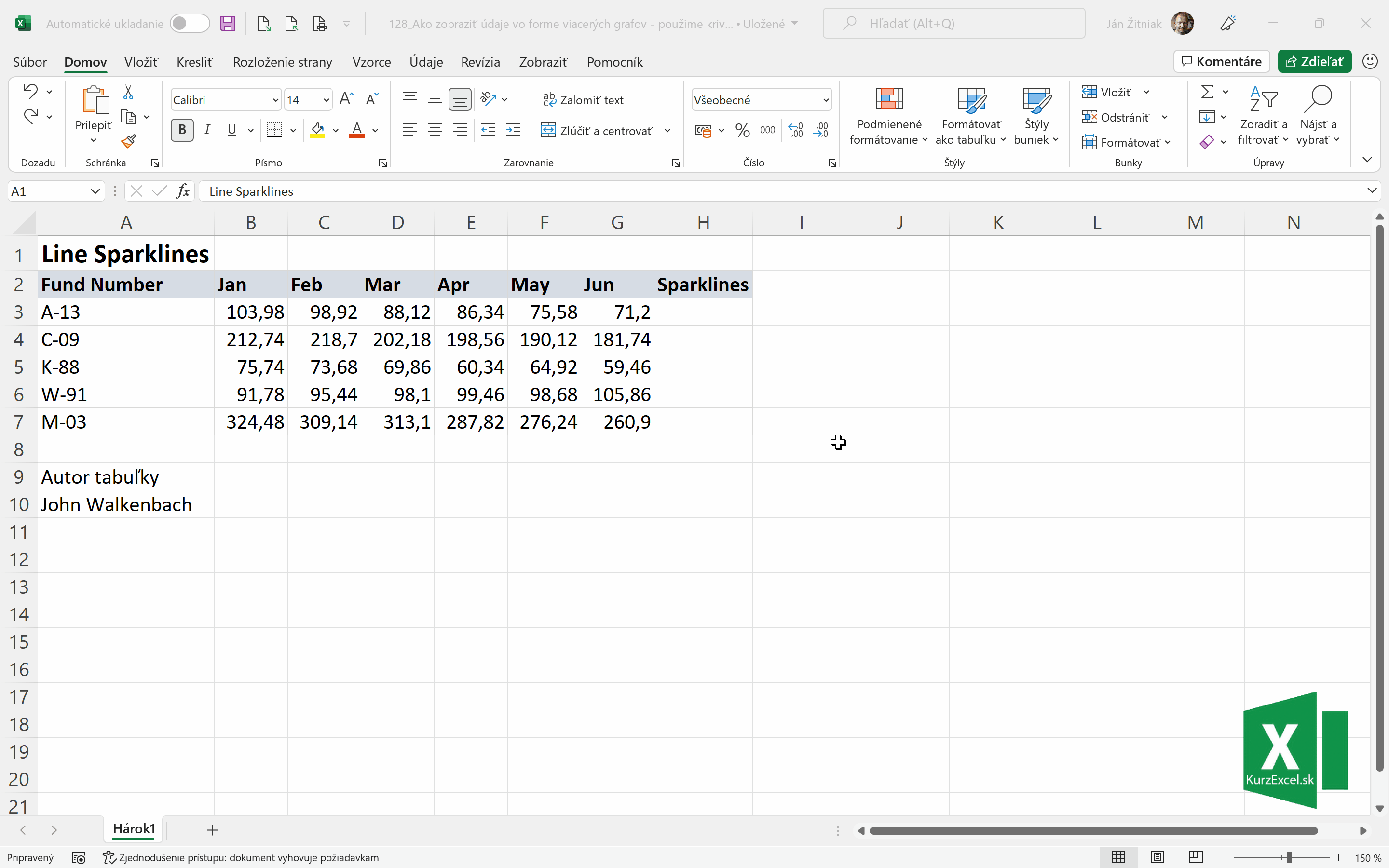Click the green Zdieľať button
This screenshot has width=1389, height=868.
pyautogui.click(x=1314, y=61)
